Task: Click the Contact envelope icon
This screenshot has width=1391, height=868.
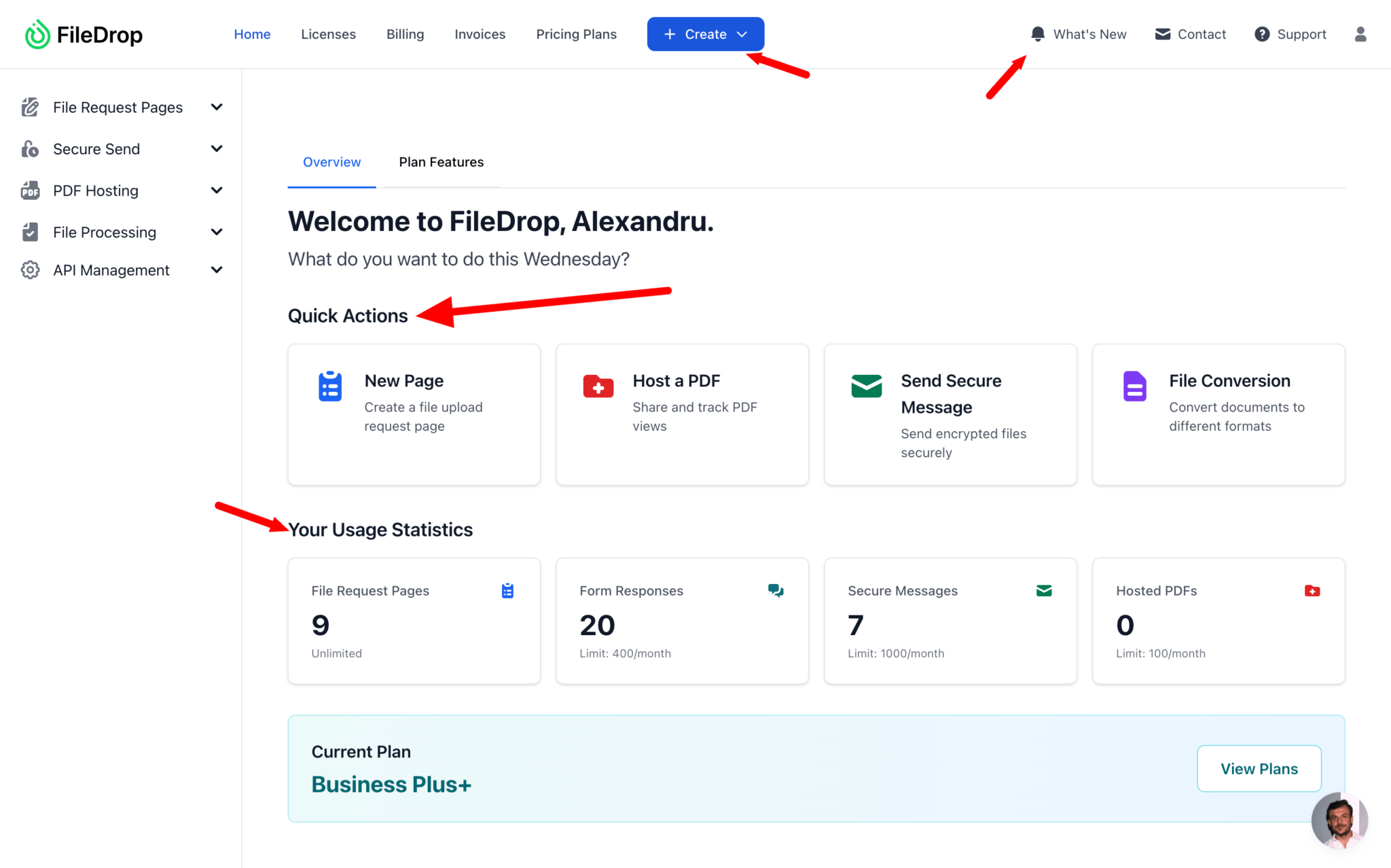Action: tap(1162, 34)
